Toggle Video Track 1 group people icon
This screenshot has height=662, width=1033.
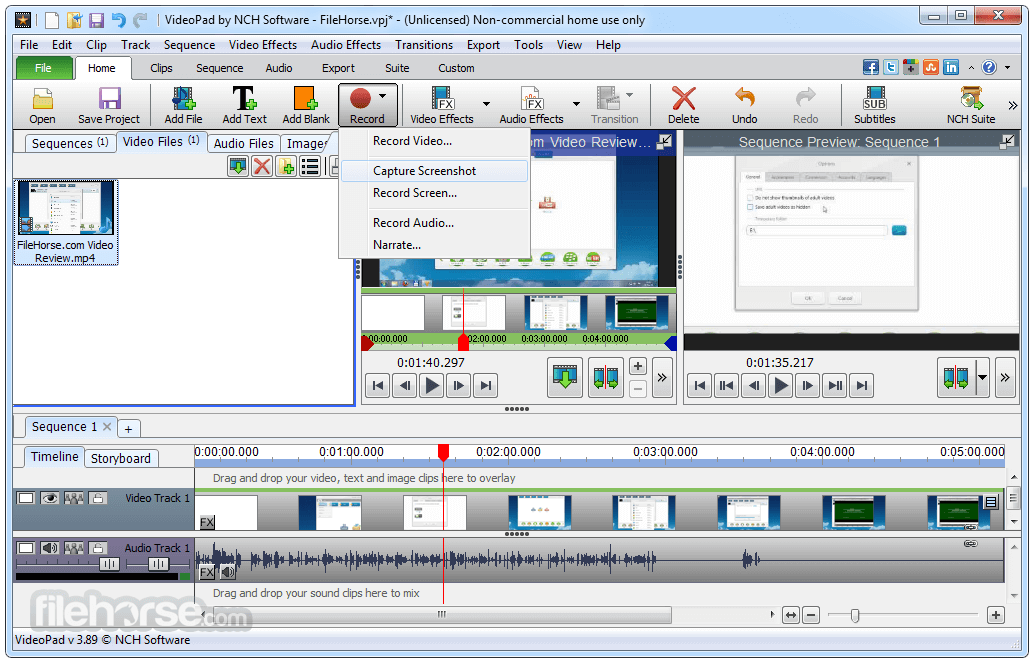(74, 498)
